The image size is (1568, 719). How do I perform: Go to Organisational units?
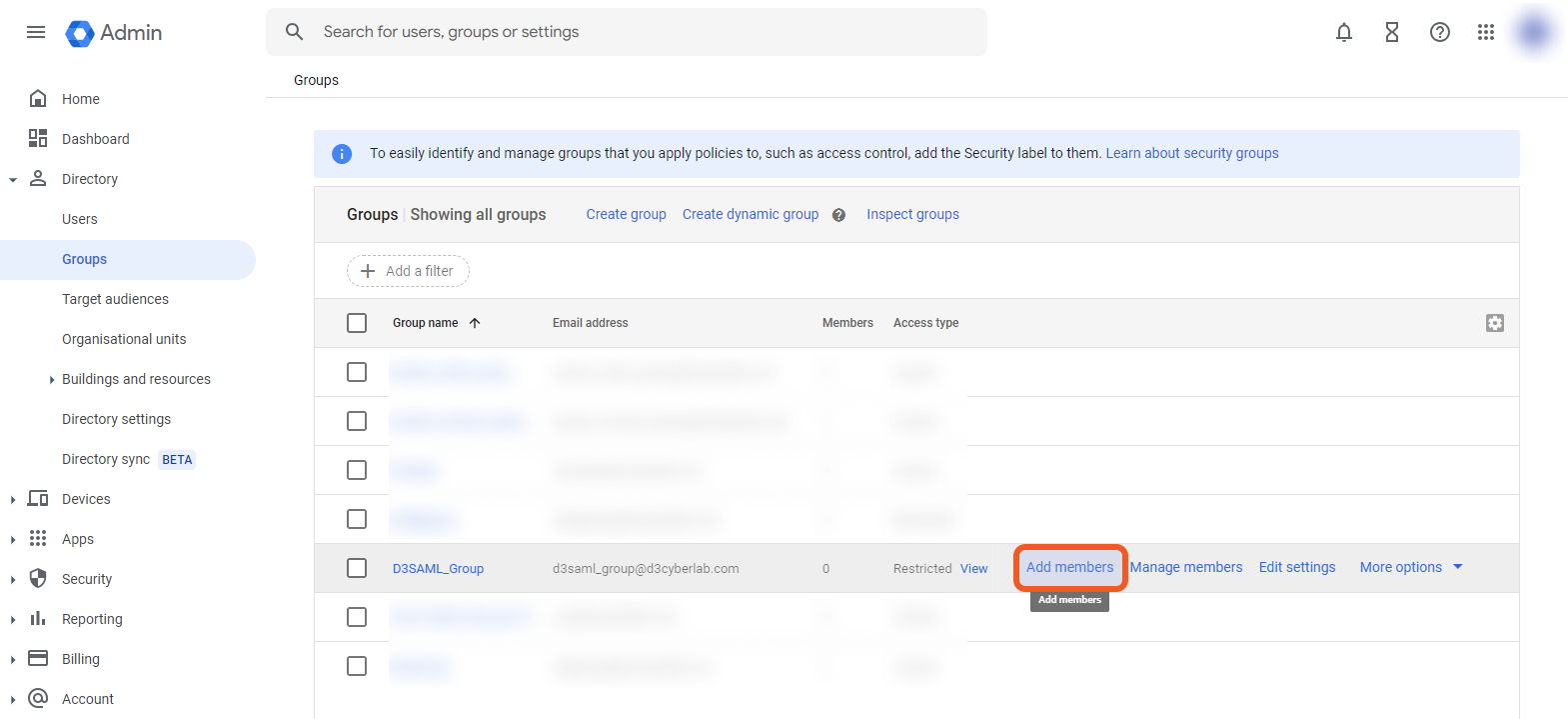[x=124, y=339]
